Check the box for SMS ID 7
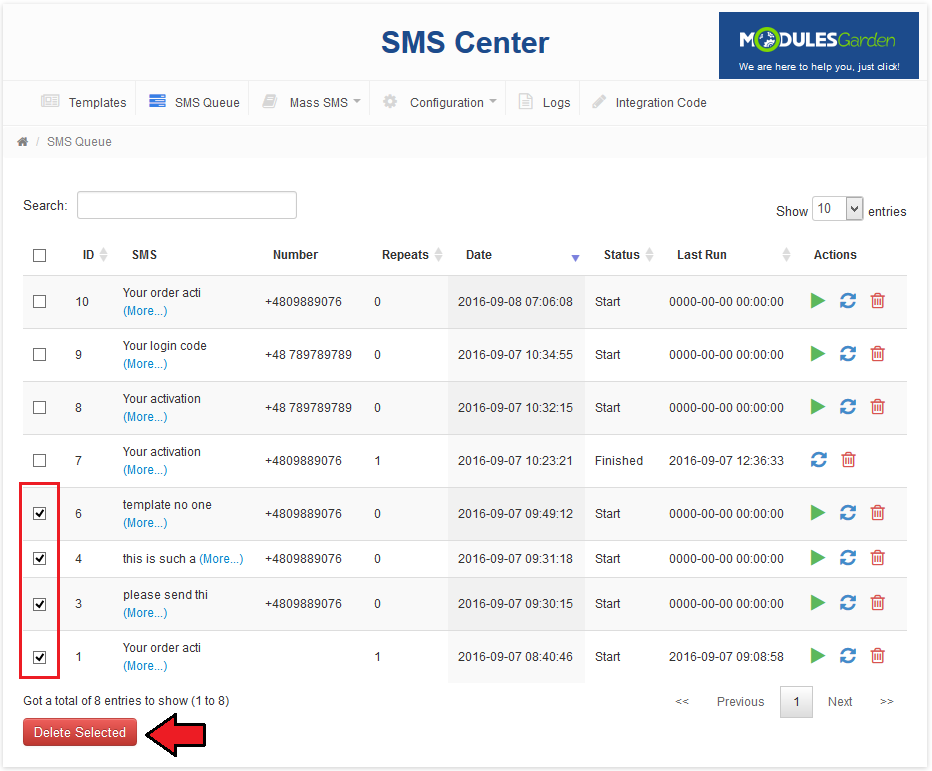The width and height of the screenshot is (932, 771). [39, 460]
